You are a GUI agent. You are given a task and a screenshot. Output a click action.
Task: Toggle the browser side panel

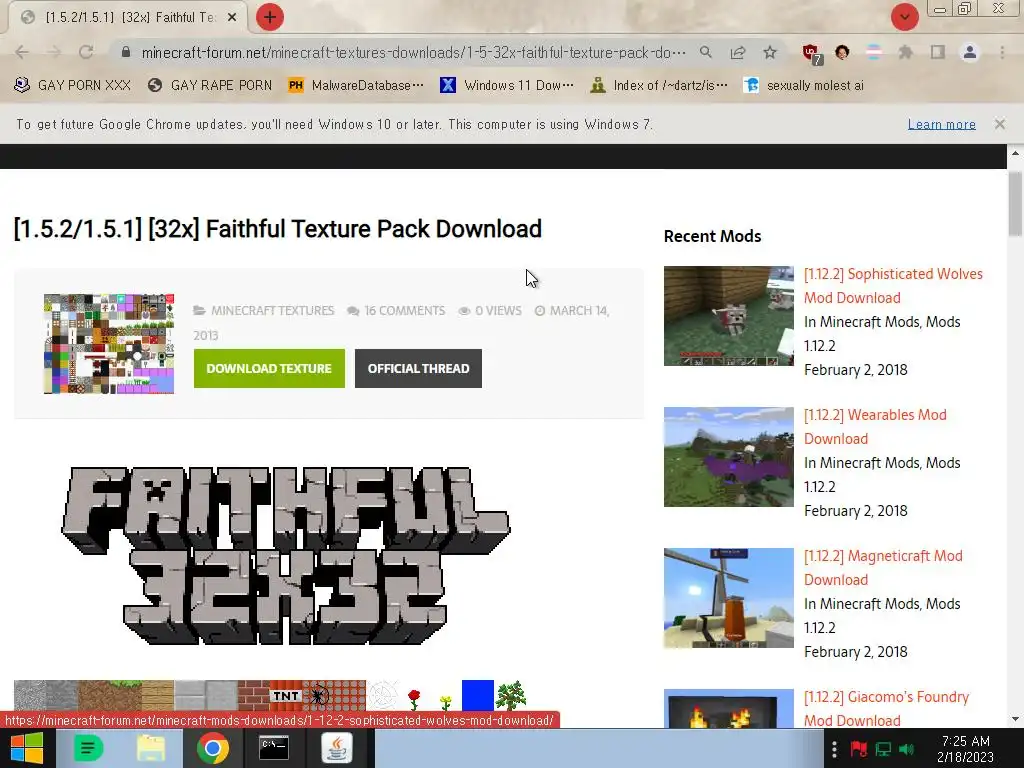pyautogui.click(x=938, y=52)
